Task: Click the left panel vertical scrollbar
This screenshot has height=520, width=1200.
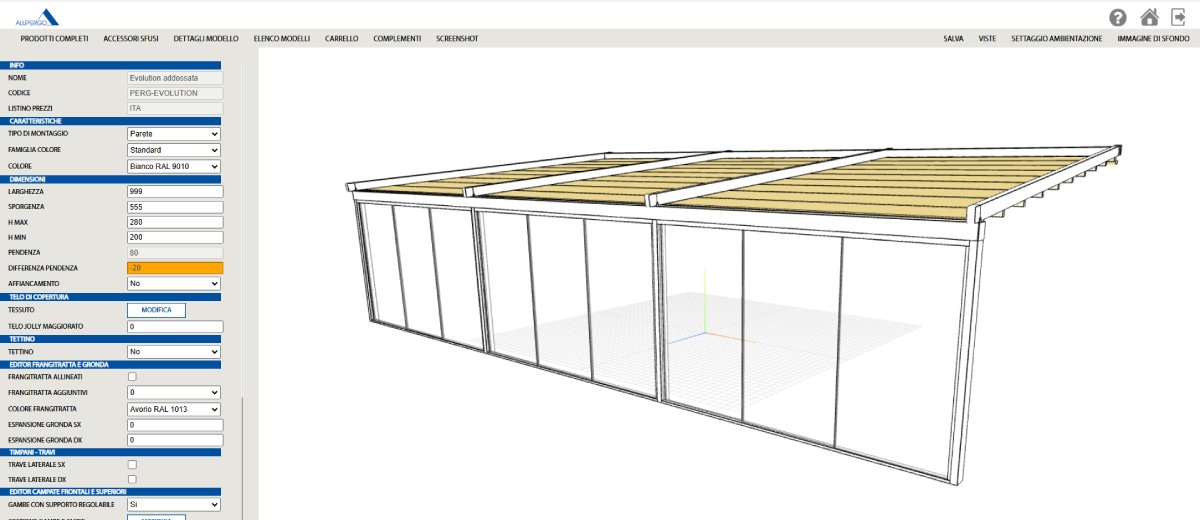Action: coord(241,459)
